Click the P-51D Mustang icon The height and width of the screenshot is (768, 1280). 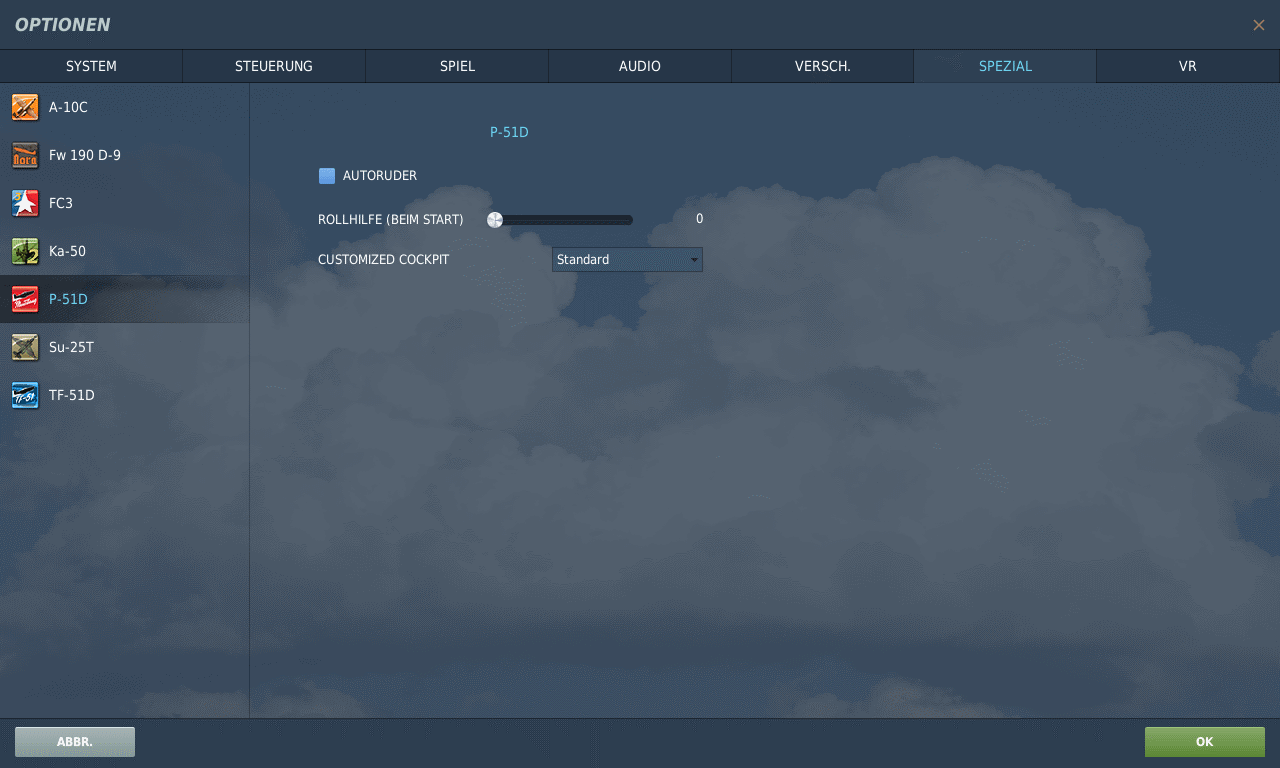[x=25, y=299]
